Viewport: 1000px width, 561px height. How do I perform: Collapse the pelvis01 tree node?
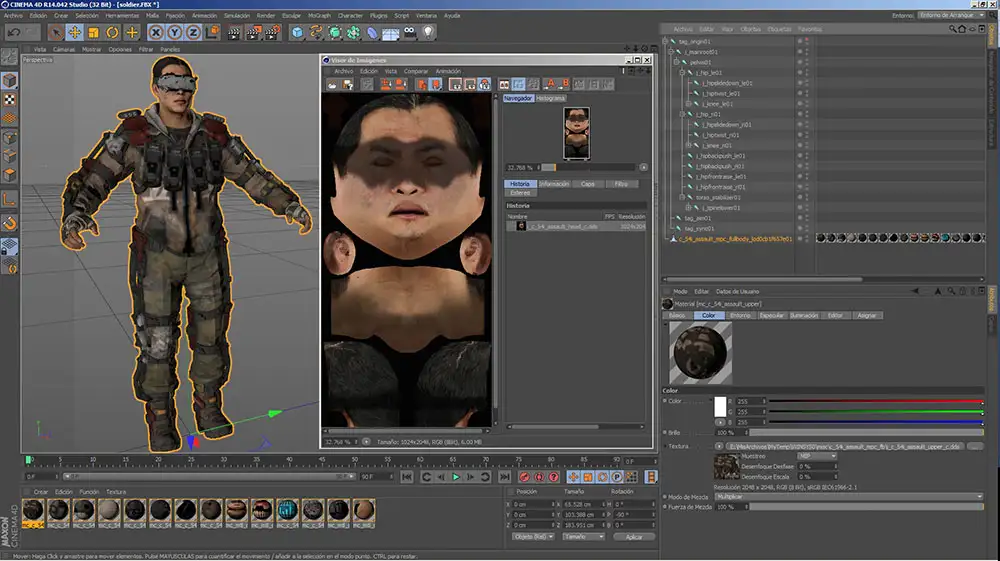pyautogui.click(x=677, y=62)
